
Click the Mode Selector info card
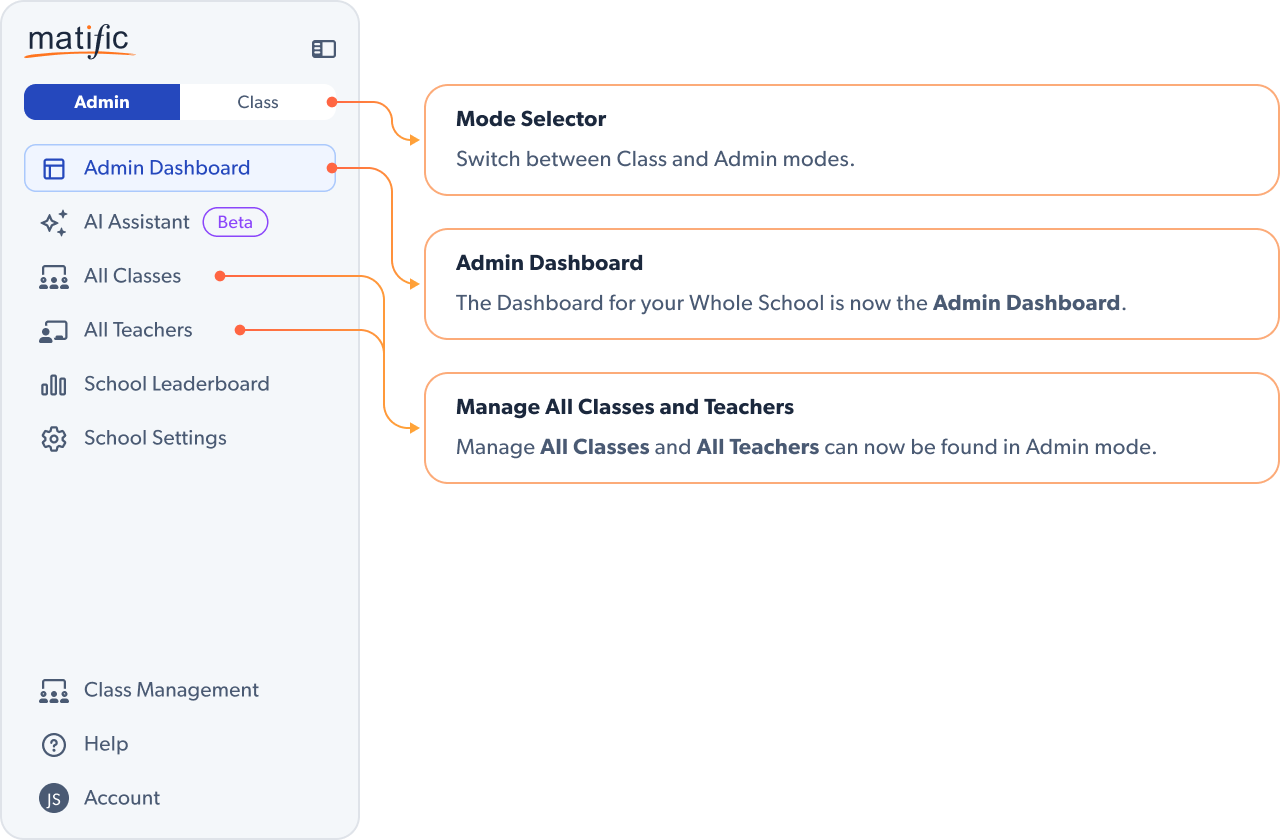click(851, 139)
